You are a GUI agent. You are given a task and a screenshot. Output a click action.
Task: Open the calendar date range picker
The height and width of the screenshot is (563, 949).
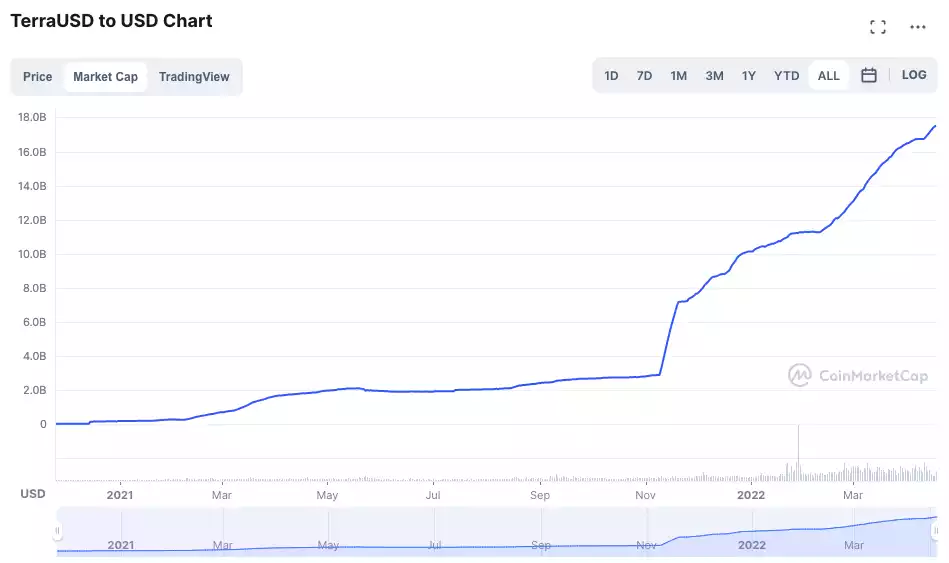pos(869,75)
